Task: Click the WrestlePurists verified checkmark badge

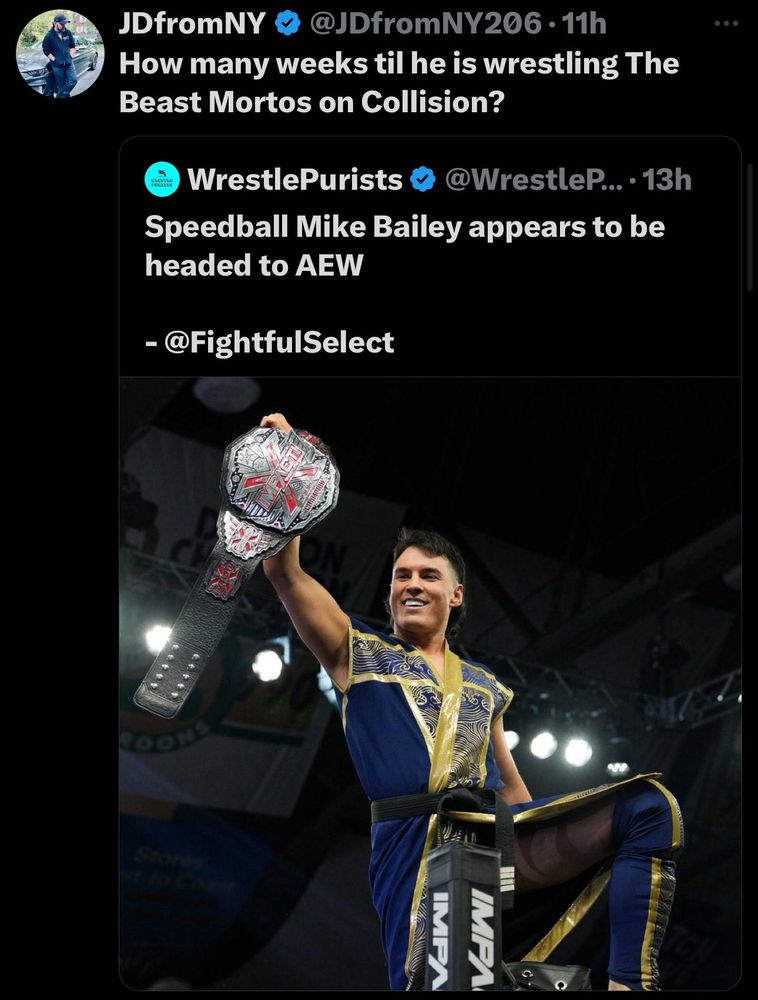Action: [x=422, y=180]
